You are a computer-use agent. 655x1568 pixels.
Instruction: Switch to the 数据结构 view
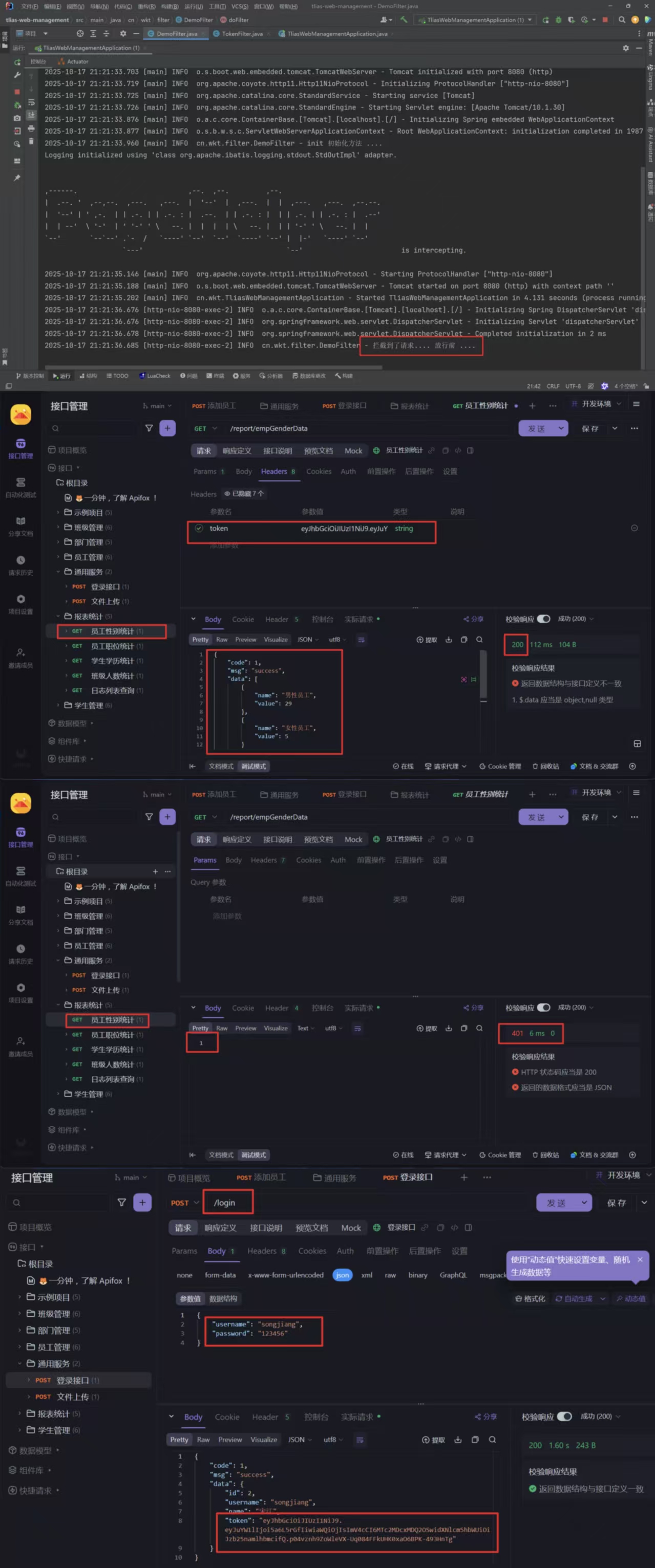click(223, 1298)
